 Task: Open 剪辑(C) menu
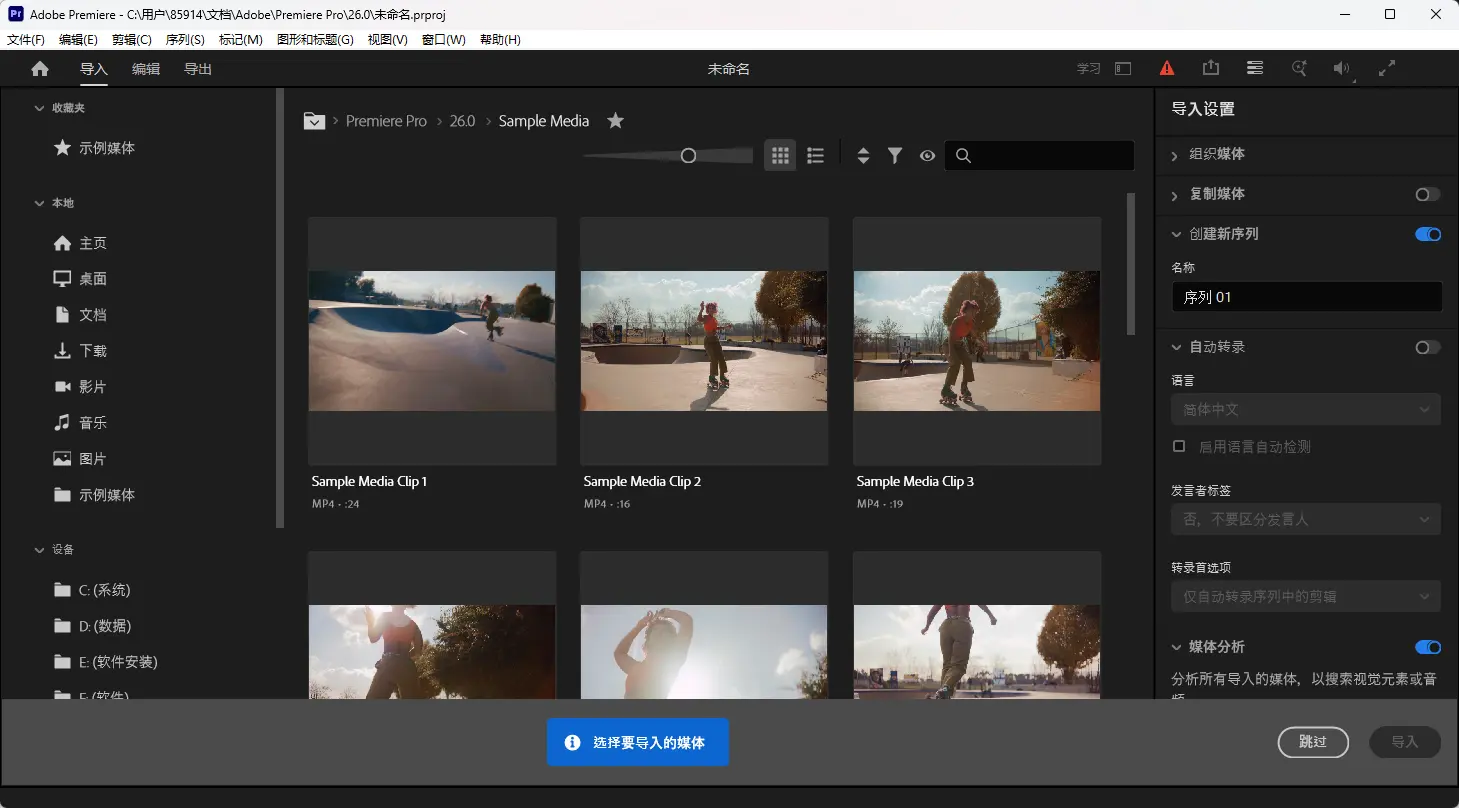tap(132, 40)
